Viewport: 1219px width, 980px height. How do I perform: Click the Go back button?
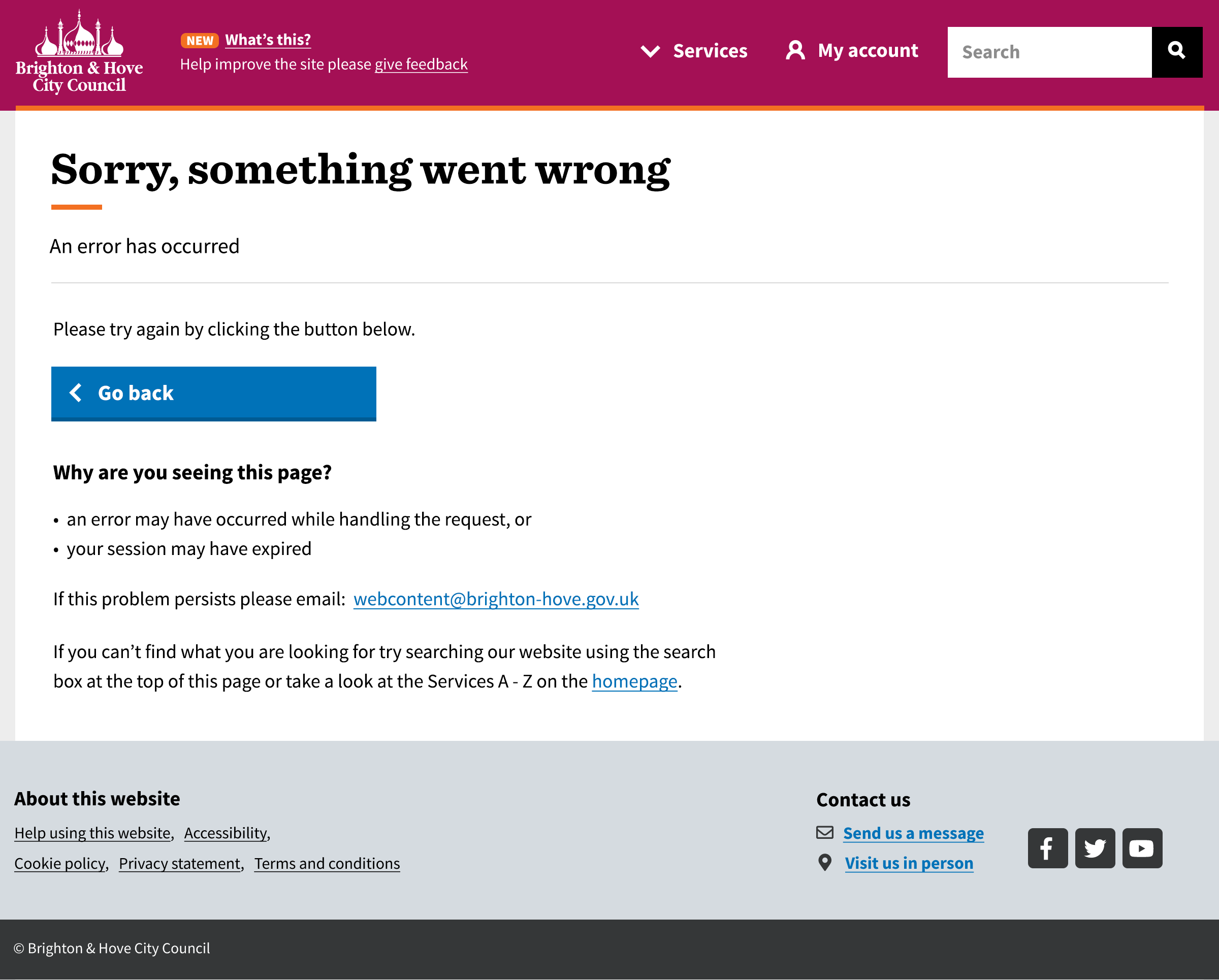[x=213, y=394]
